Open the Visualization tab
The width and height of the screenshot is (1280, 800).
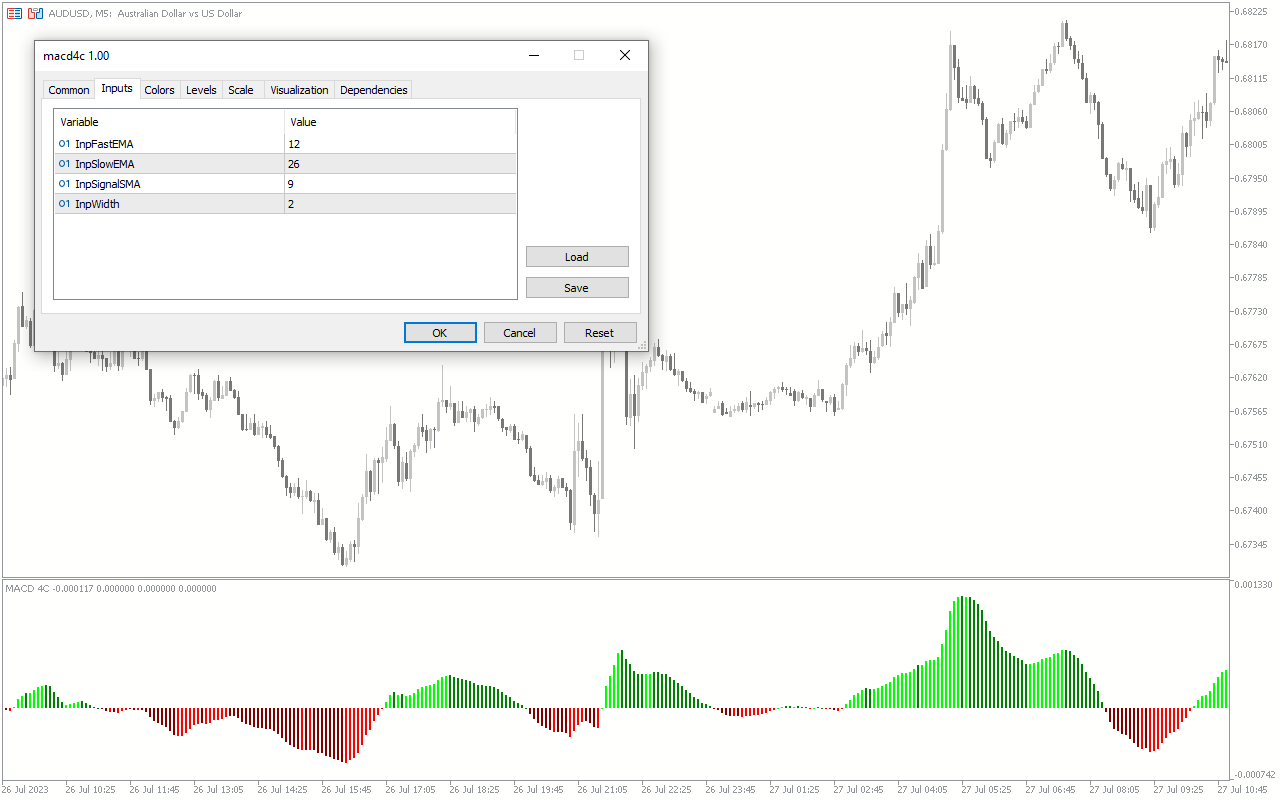(299, 90)
